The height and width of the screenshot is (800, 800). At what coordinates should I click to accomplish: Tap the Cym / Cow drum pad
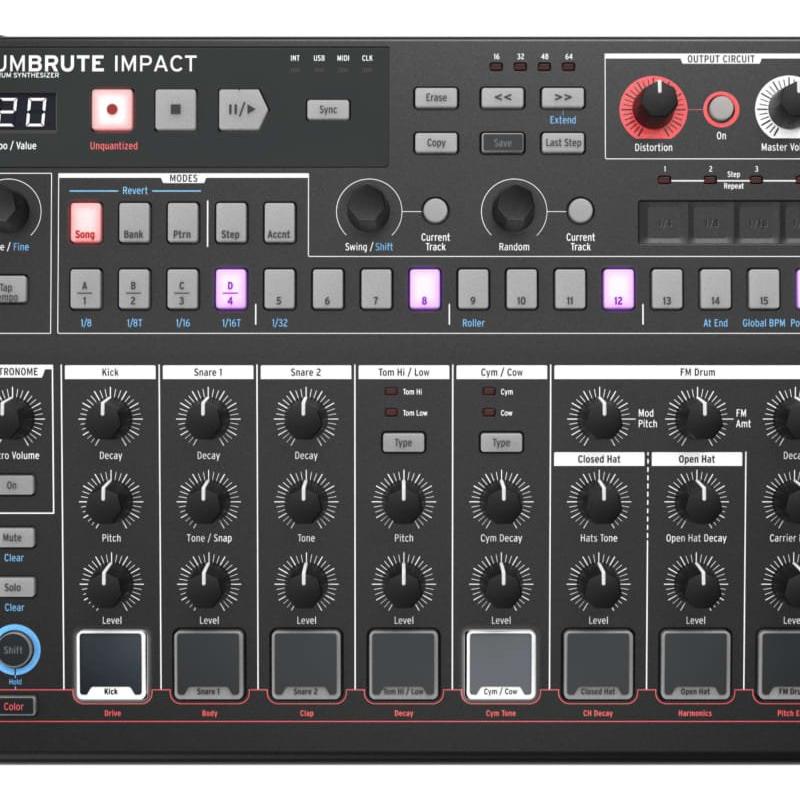tap(501, 665)
